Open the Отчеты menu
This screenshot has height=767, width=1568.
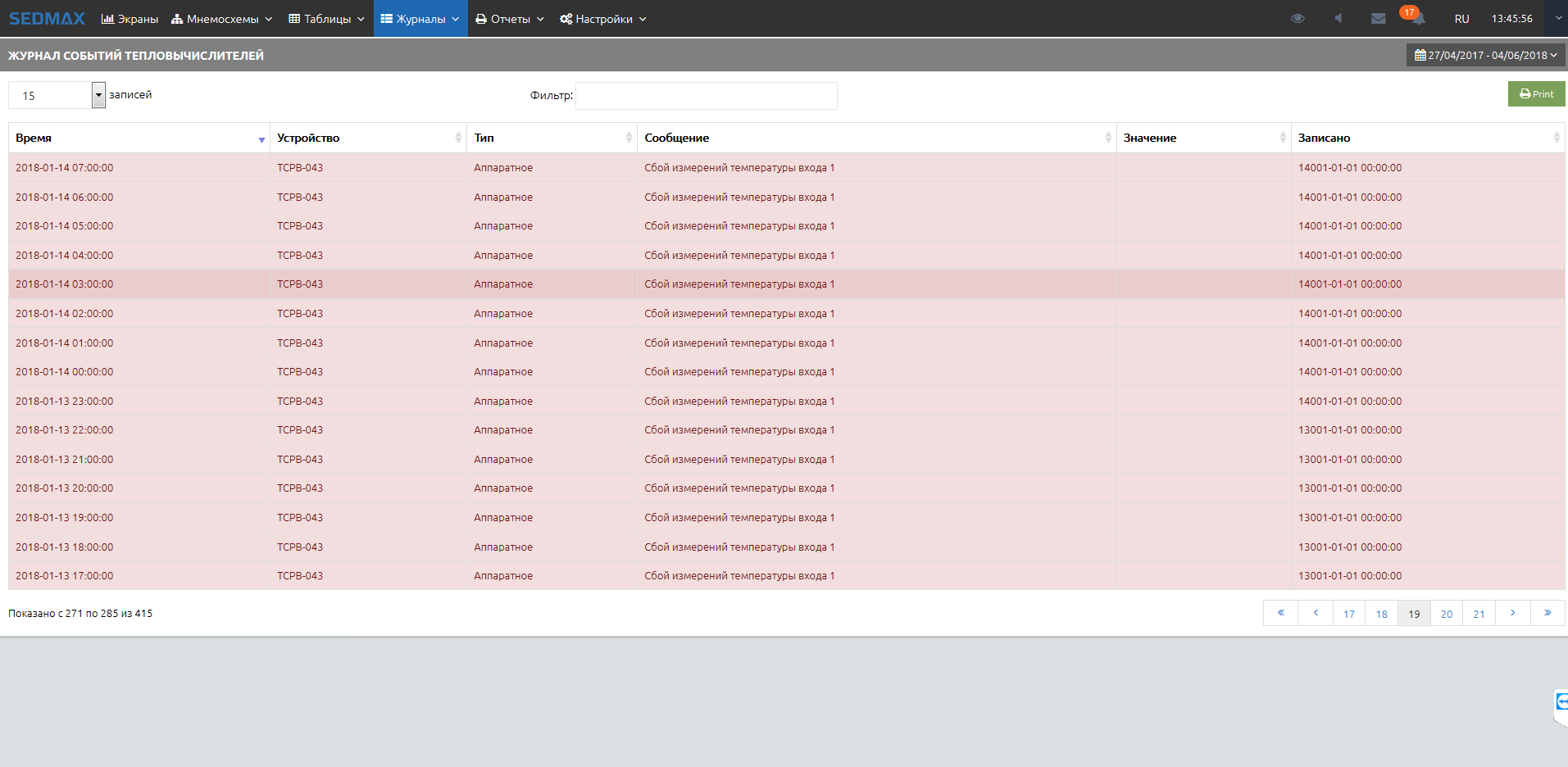pyautogui.click(x=509, y=18)
